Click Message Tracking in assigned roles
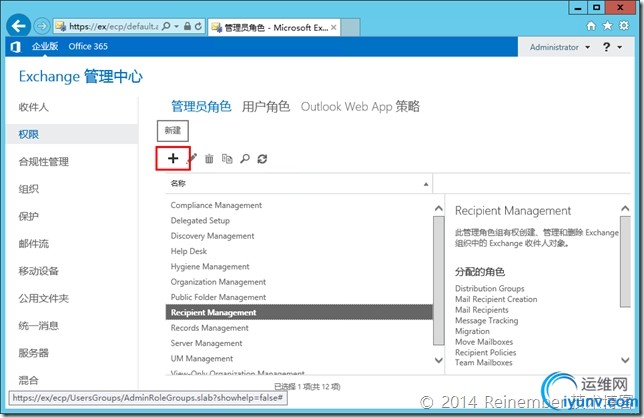This screenshot has width=644, height=418. (487, 321)
